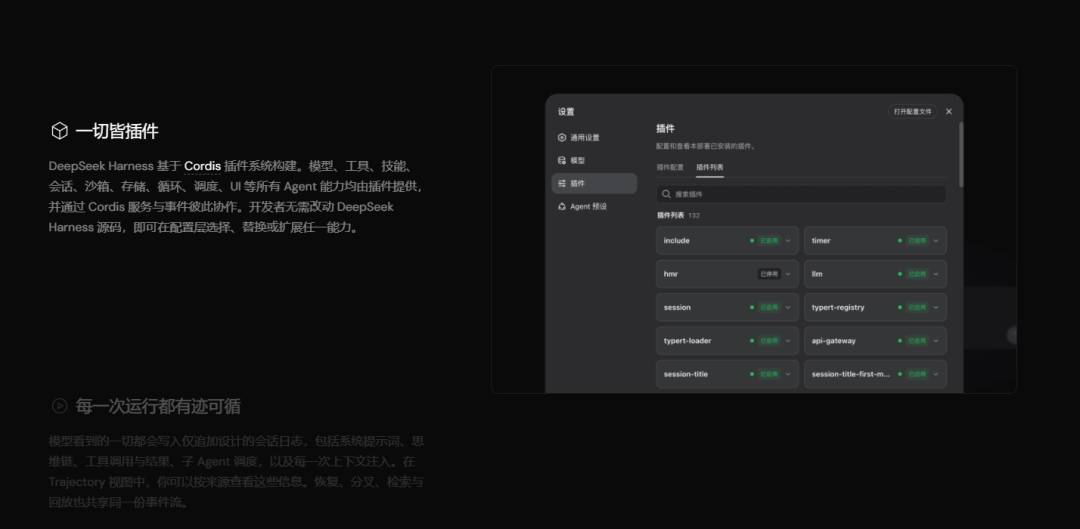1080x529 pixels.
Task: Click the 已启用 badge on llm
Action: click(x=917, y=274)
